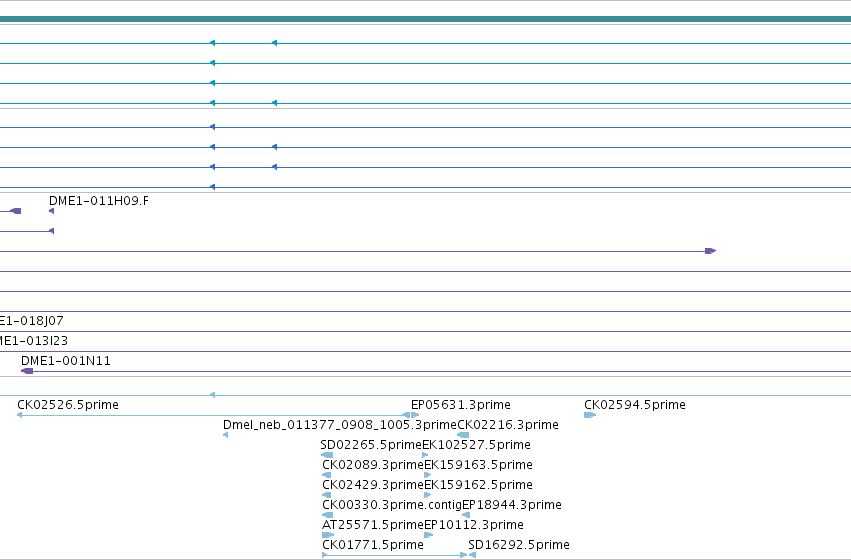The height and width of the screenshot is (560, 851).
Task: Click the Dmel_neb_011377_0908_1005.3prime label
Action: click(340, 425)
